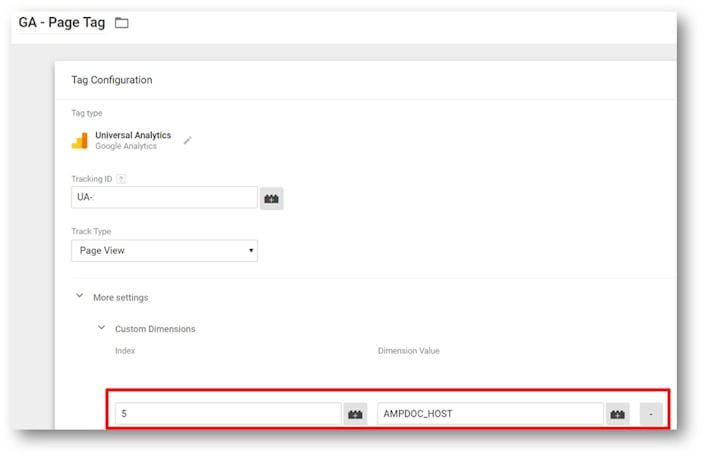Open variable picker next to Tracking ID field
Viewport: 705px width, 457px height.
point(272,198)
